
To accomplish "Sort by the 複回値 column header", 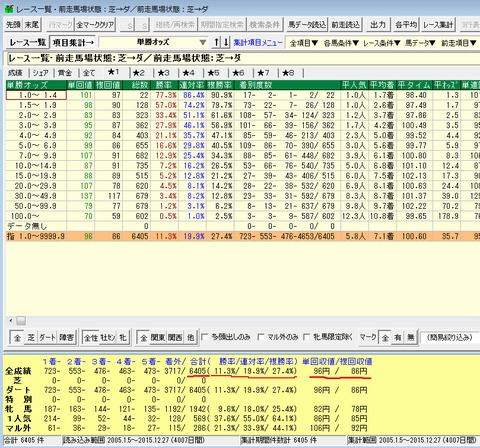I will point(108,85).
